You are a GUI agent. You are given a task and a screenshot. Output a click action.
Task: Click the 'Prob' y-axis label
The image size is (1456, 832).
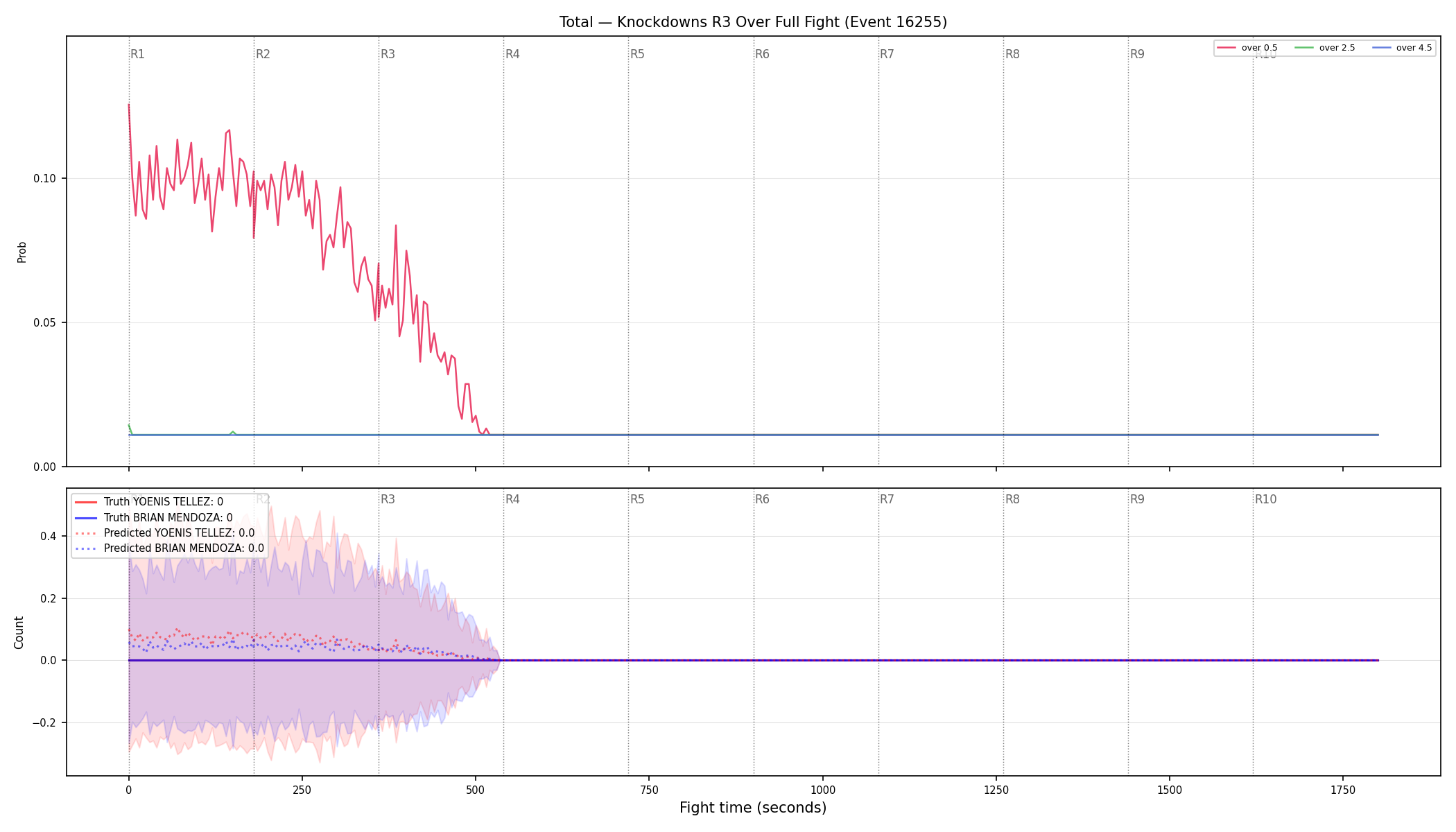pos(21,252)
